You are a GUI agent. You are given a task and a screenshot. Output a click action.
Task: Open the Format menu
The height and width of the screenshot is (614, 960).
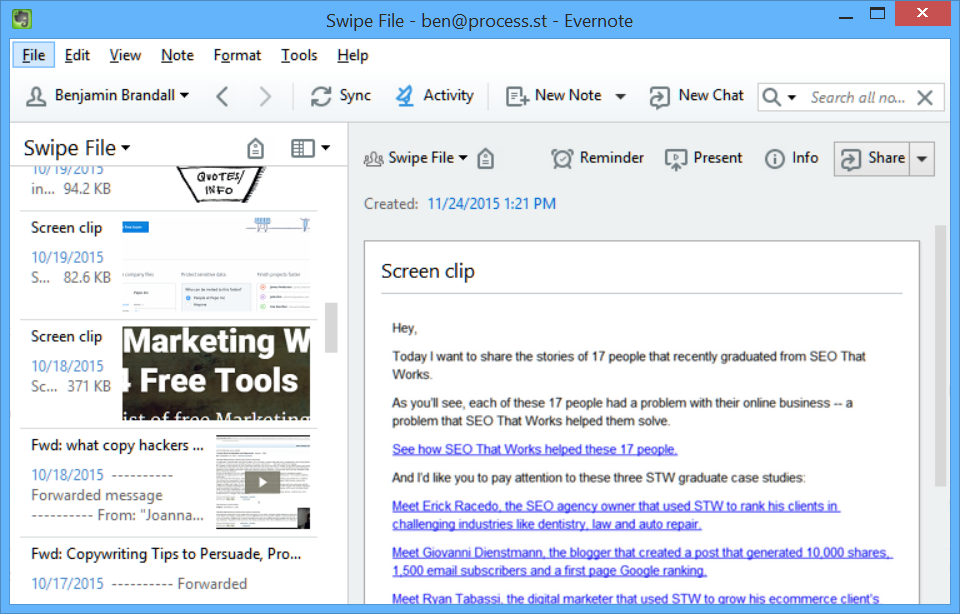237,55
